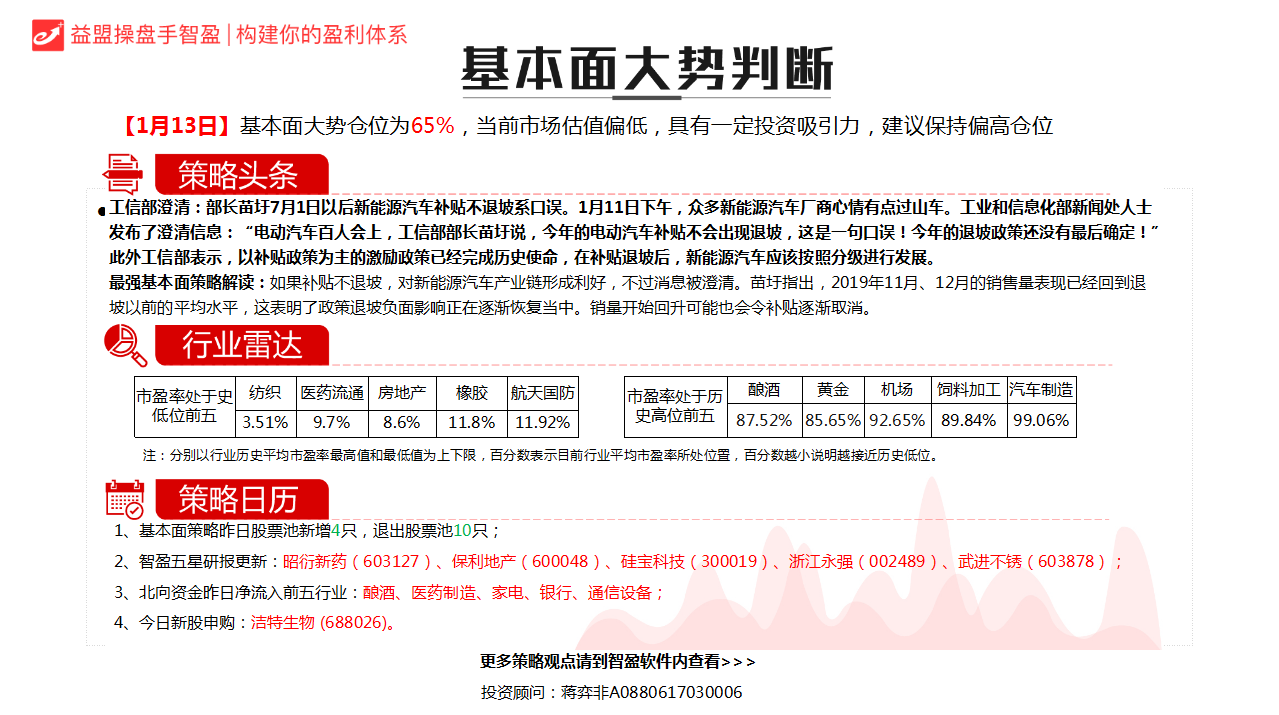Click the 【1月13日】 date label
Screen dimensions: 1279x715
pos(176,126)
